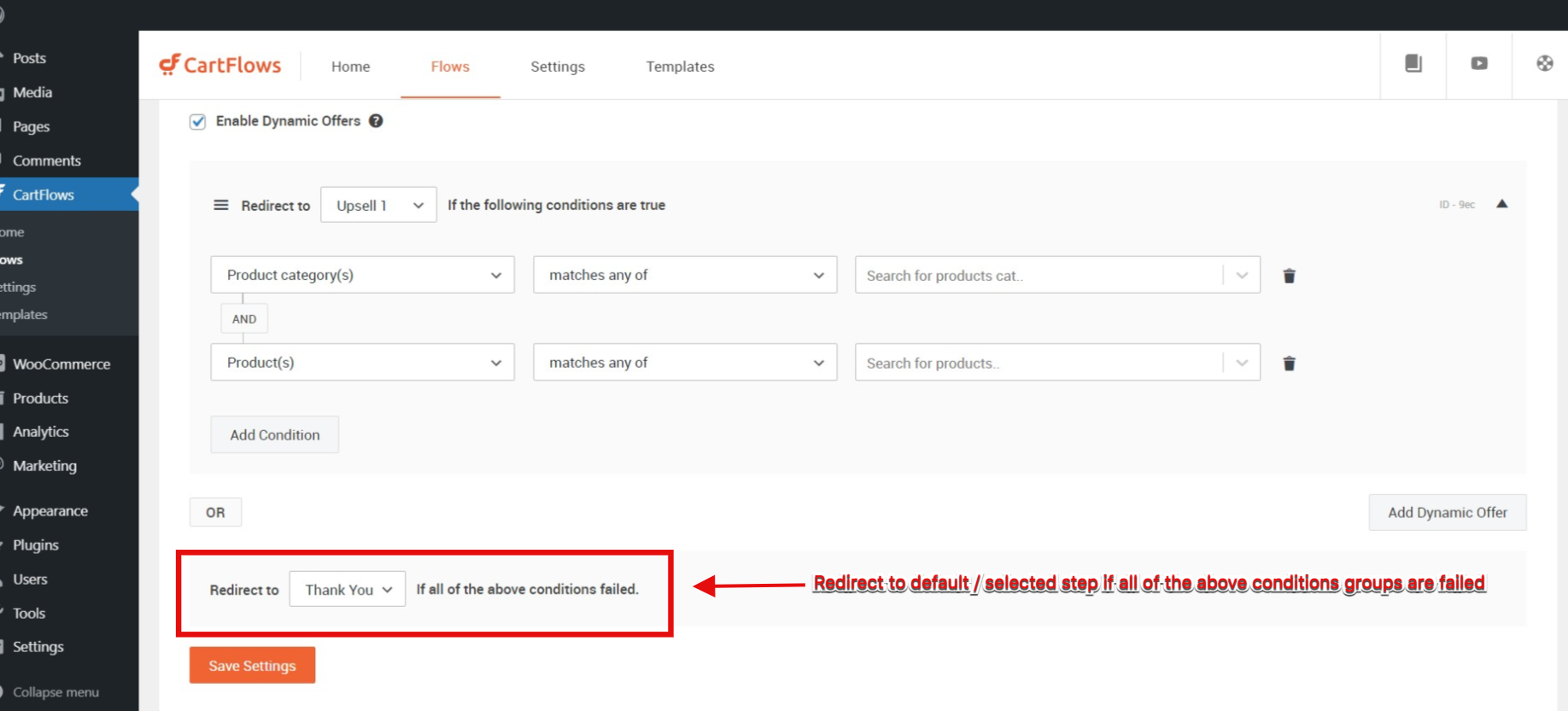Uncheck Enable Dynamic Offers checkbox
1568x711 pixels.
click(198, 121)
